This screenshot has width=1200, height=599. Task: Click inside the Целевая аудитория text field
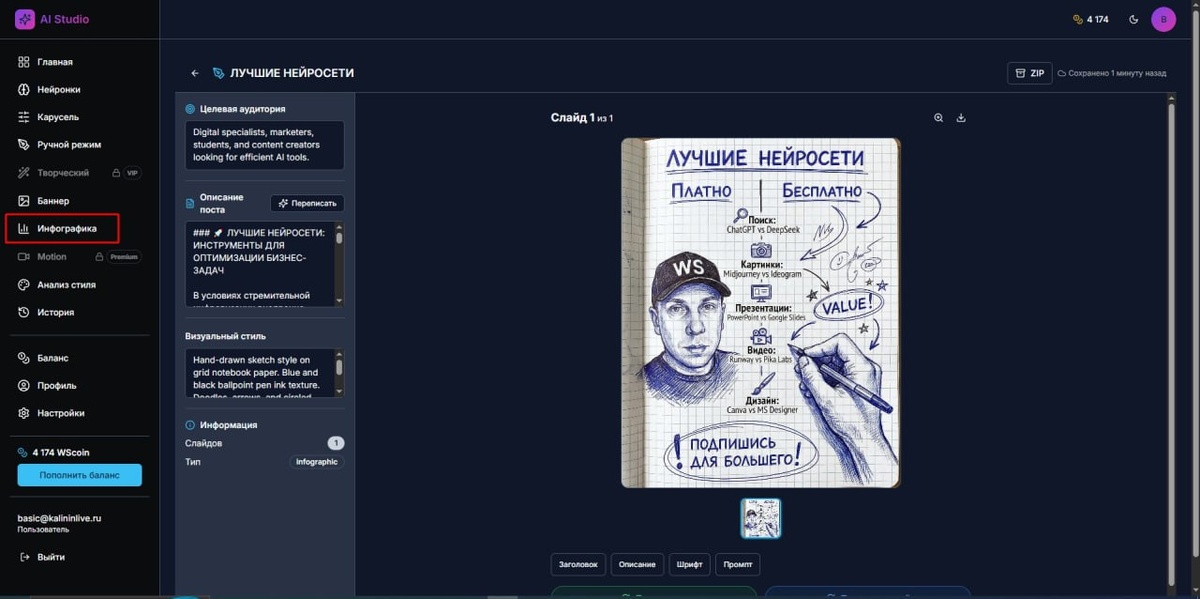[x=264, y=145]
